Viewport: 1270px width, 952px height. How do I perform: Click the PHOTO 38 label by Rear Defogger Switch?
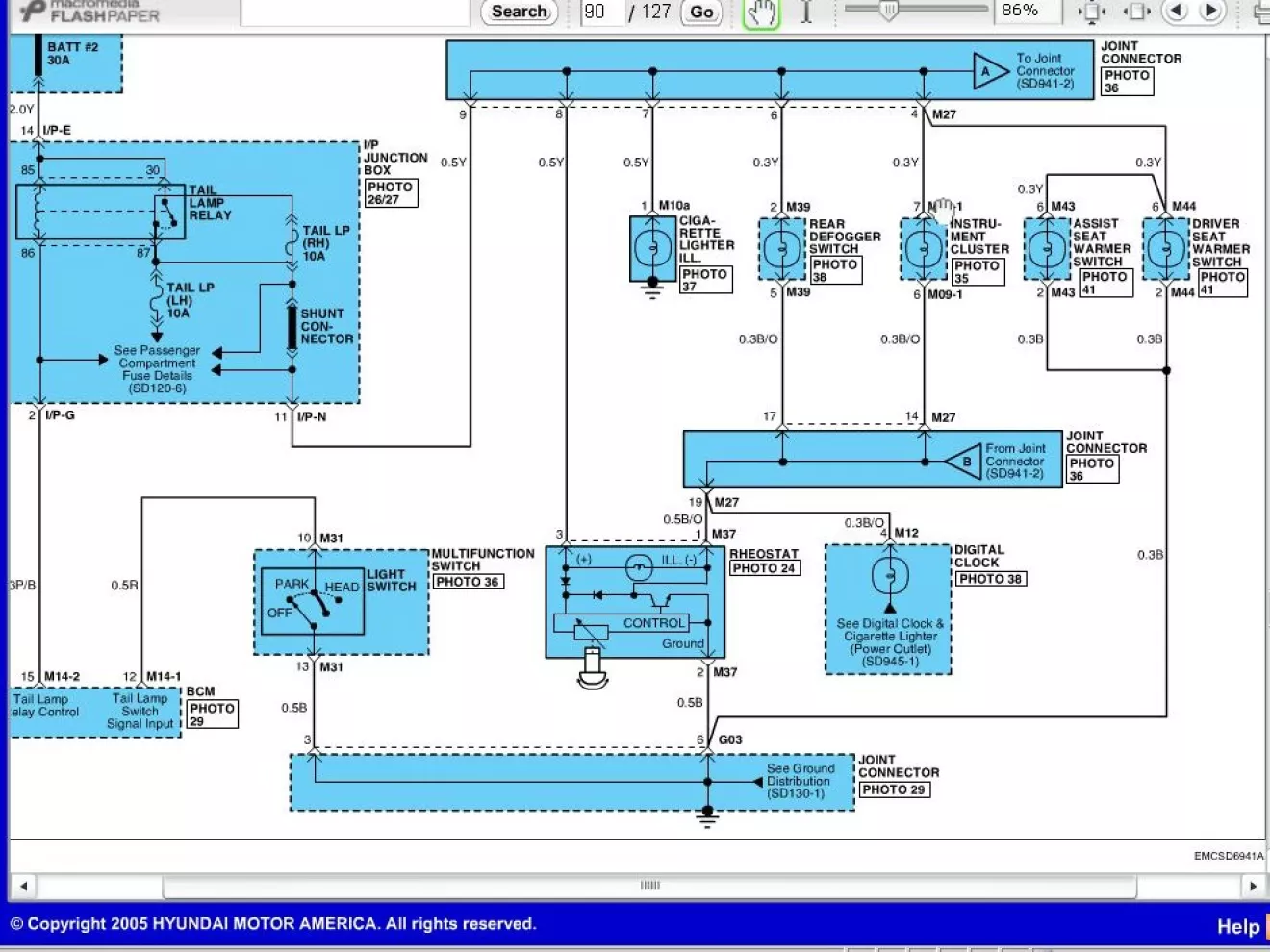point(835,270)
